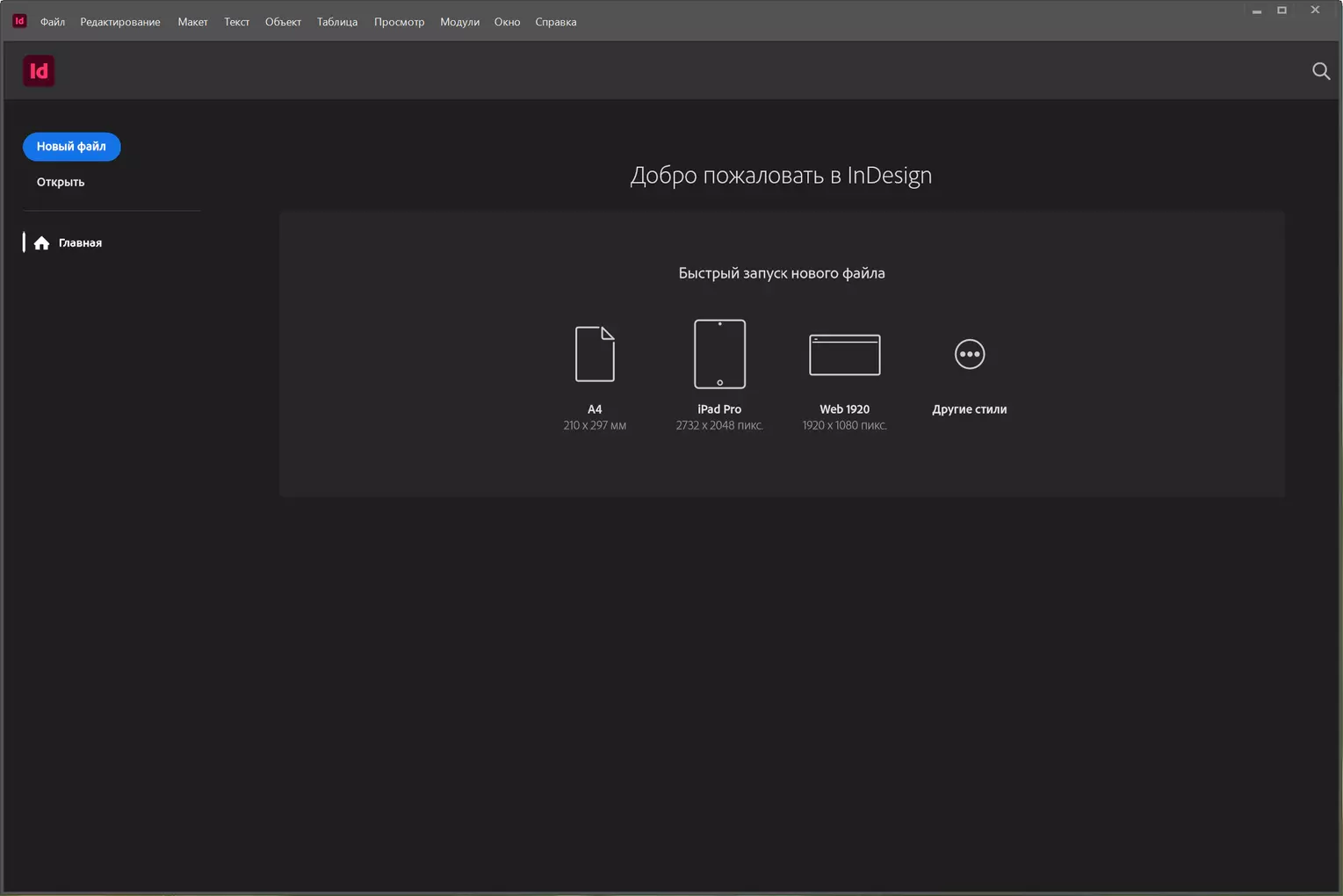Open the Справка menu
This screenshot has width=1343, height=896.
pos(556,22)
